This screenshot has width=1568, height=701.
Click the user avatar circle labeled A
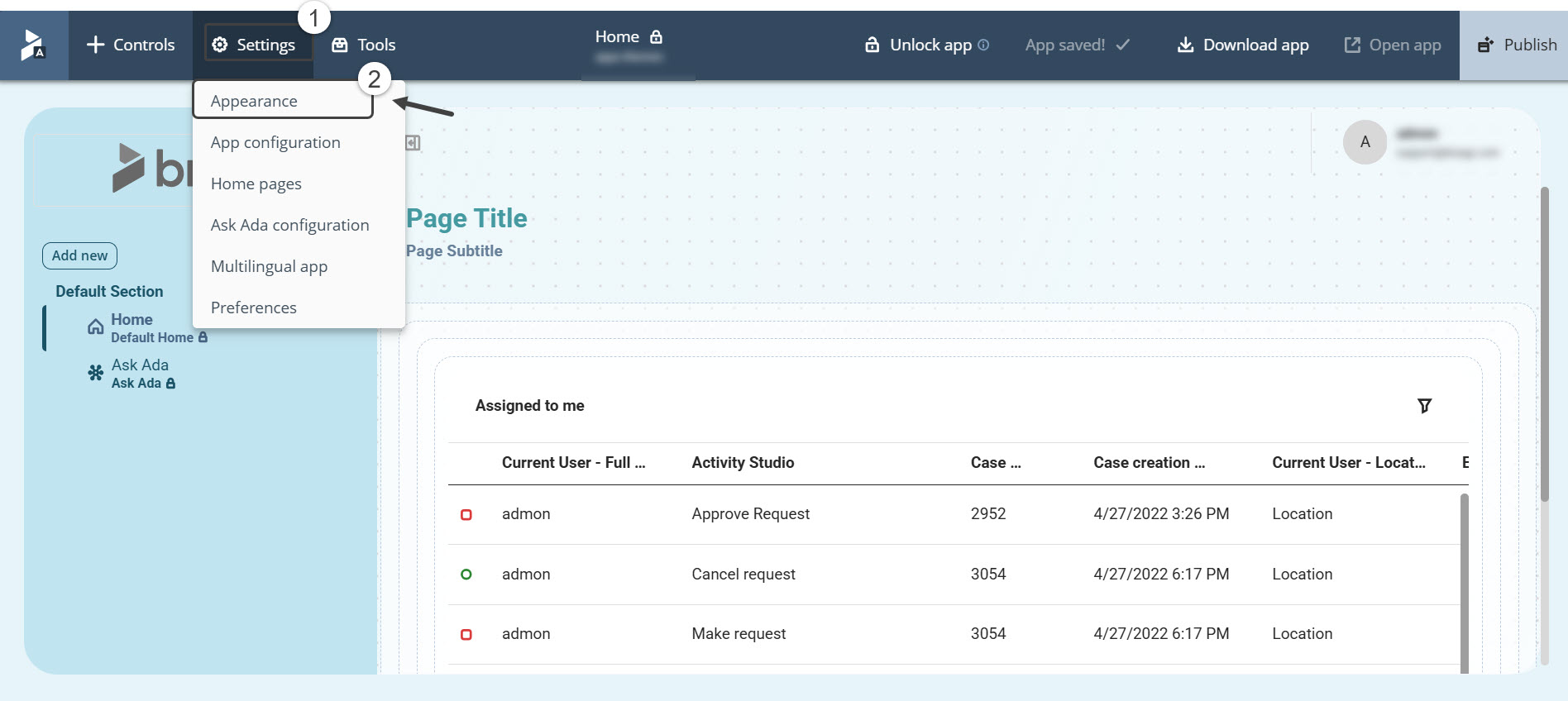(1365, 142)
